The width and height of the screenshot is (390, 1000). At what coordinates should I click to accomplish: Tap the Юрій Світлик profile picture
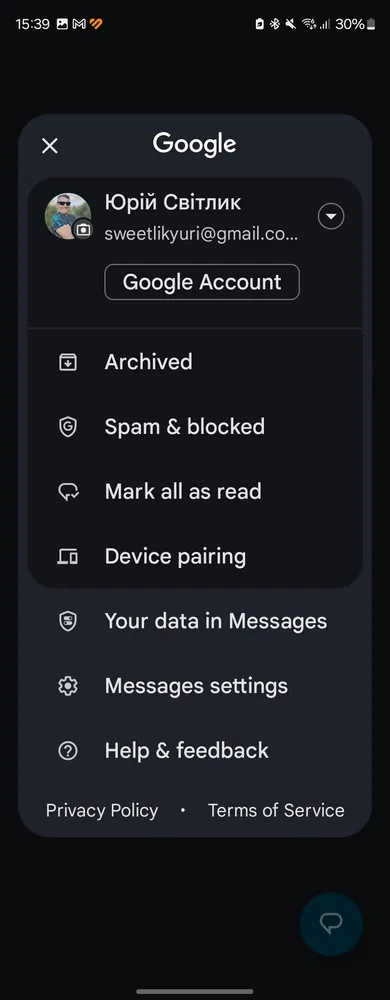[x=68, y=216]
